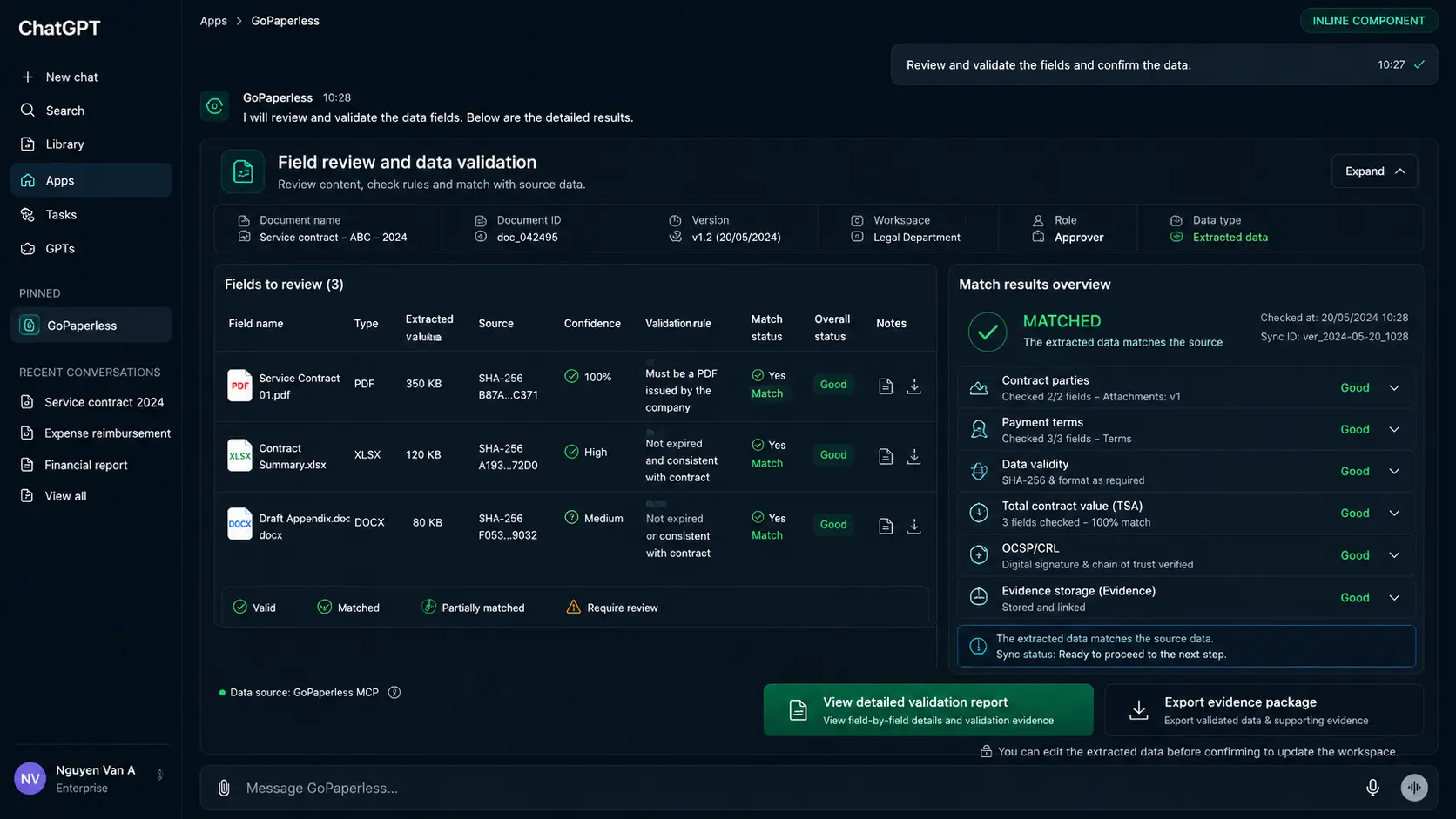This screenshot has height=819, width=1456.
Task: Click Export evidence package button
Action: pyautogui.click(x=1264, y=710)
